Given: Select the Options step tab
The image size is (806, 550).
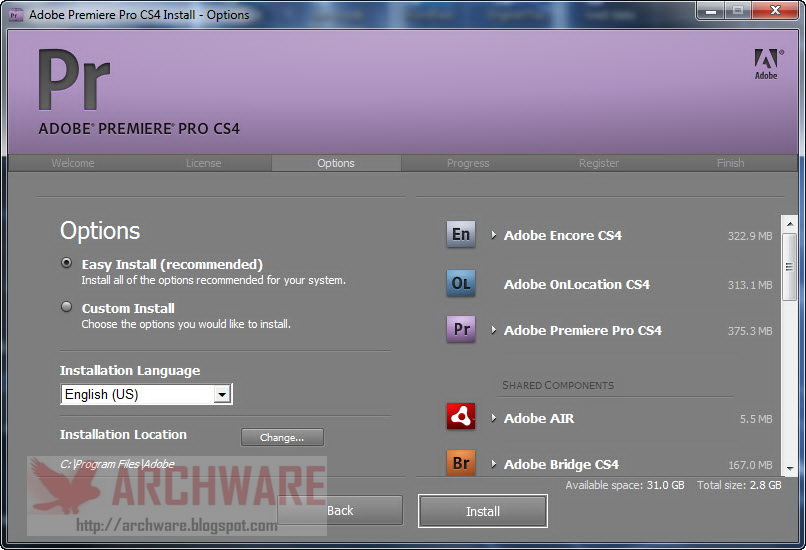Looking at the screenshot, I should point(336,163).
